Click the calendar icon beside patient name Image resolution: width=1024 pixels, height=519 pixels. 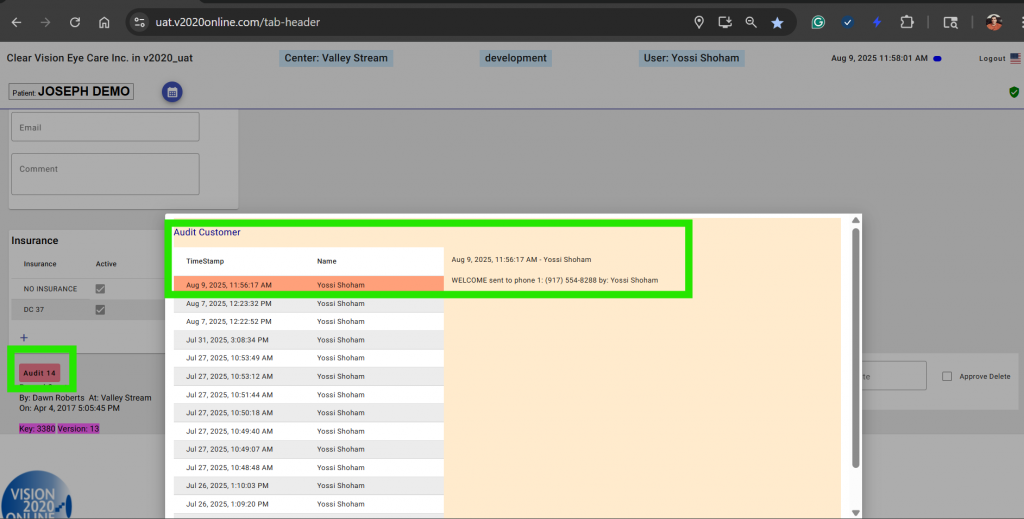tap(172, 92)
